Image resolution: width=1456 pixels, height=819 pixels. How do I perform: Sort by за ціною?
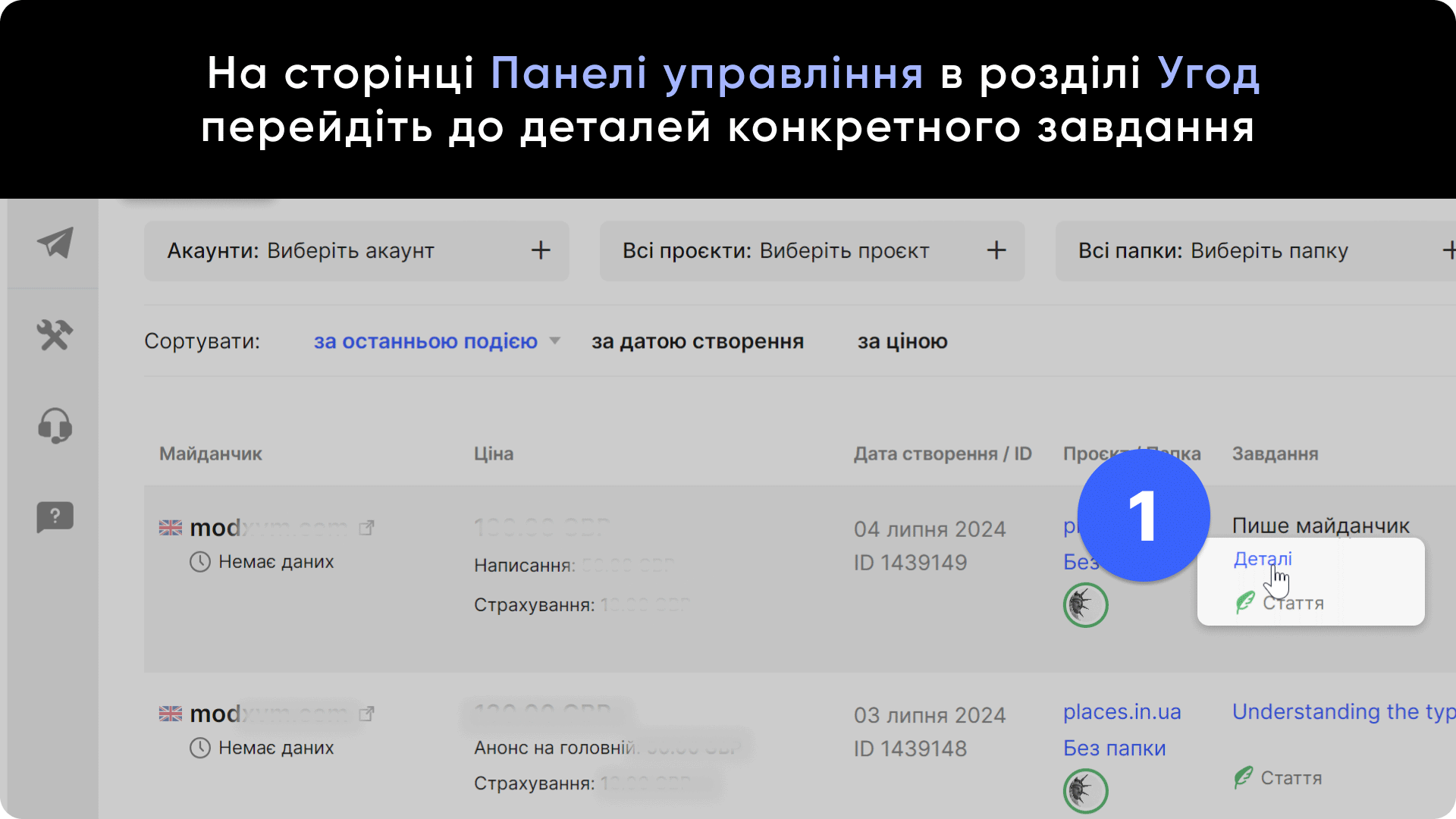902,341
